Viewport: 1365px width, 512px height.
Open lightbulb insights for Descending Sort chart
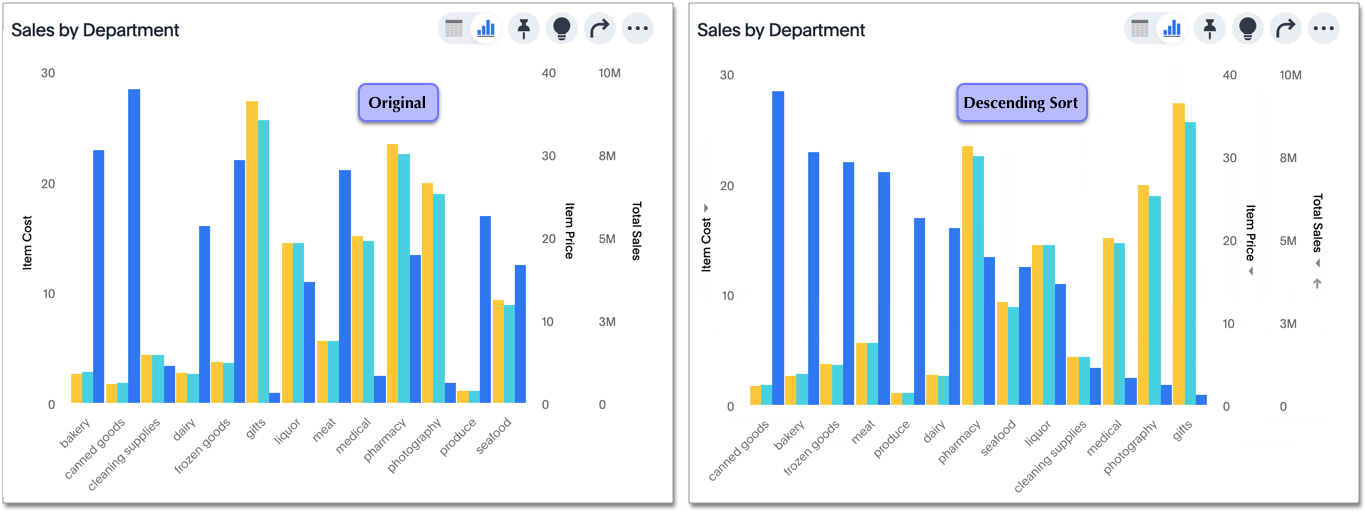click(x=1248, y=28)
